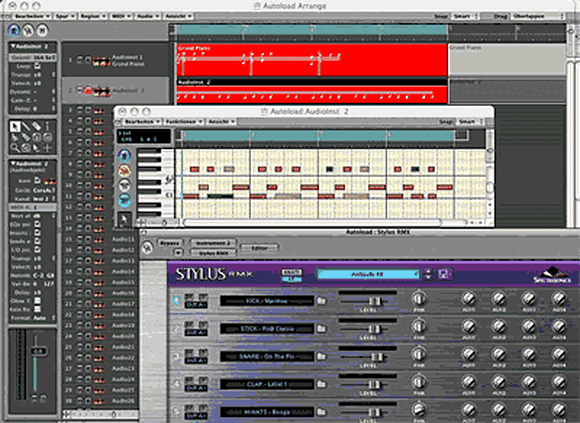Select the crosshair tool in Arrange toolbox
The image size is (580, 423).
(x=47, y=148)
